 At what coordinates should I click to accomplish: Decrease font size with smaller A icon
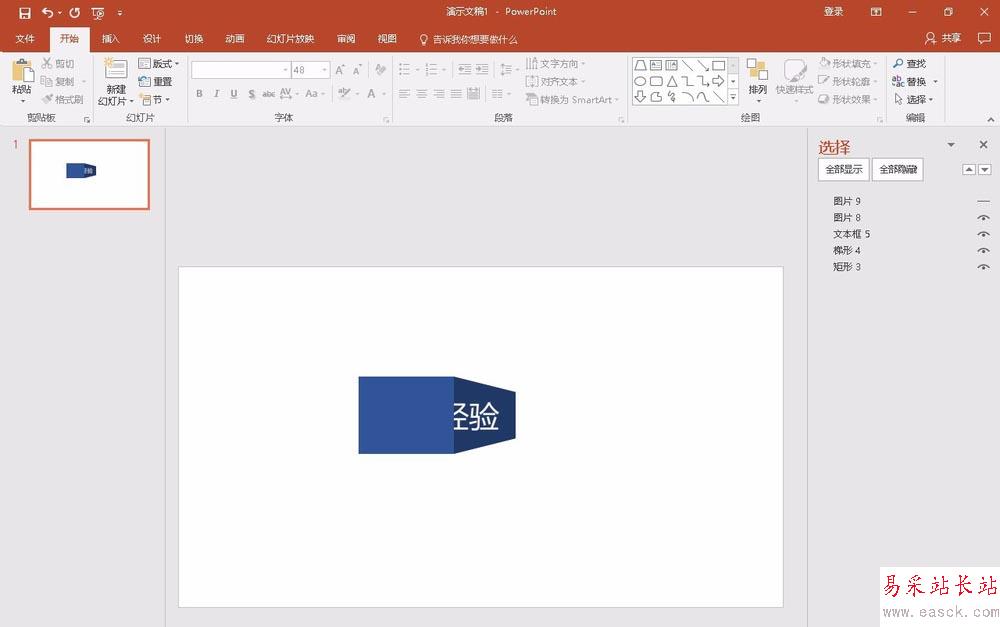tap(357, 70)
